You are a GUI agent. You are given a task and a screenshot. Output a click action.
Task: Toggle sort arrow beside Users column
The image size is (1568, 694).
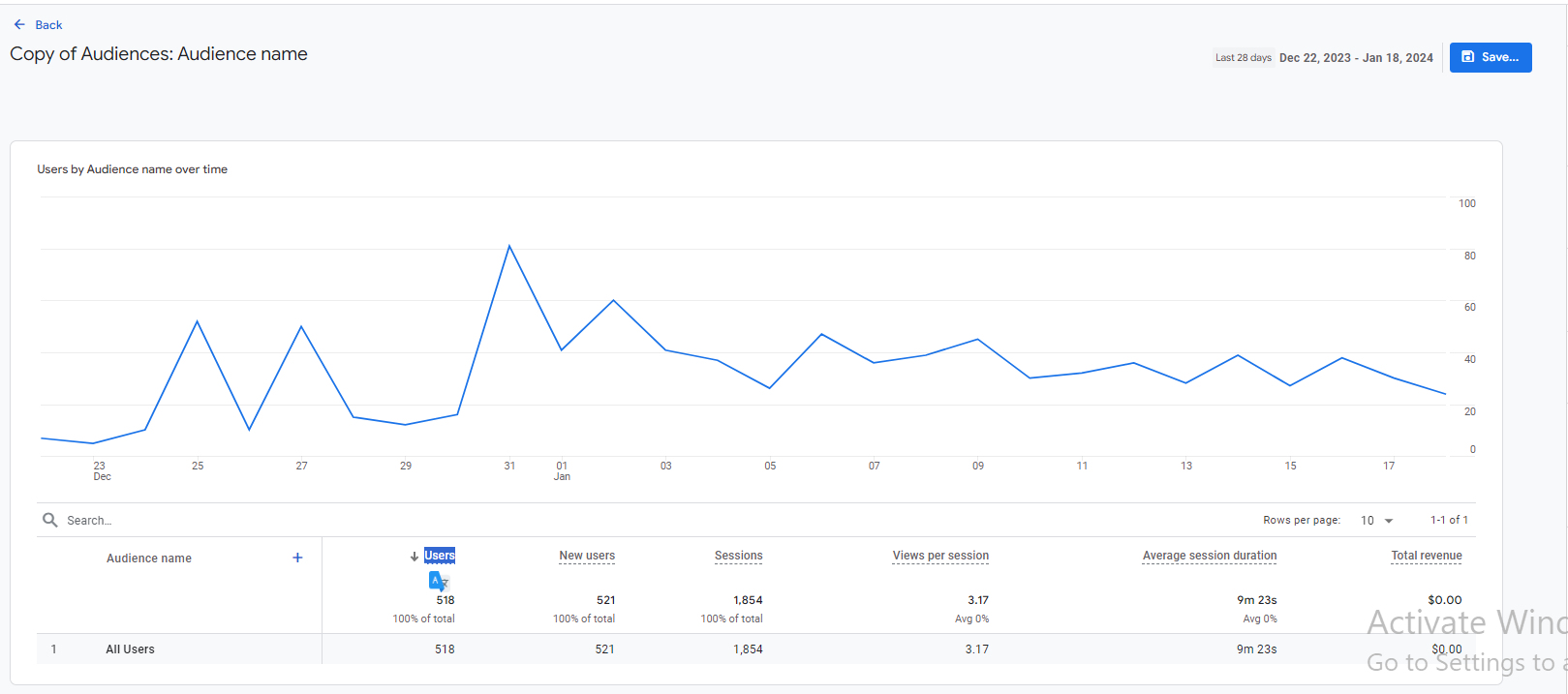pyautogui.click(x=415, y=557)
